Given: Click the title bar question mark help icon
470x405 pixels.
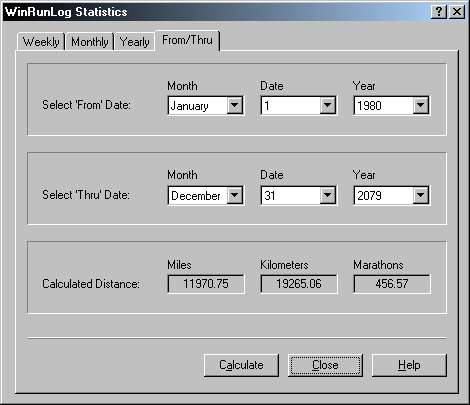Looking at the screenshot, I should [x=439, y=12].
